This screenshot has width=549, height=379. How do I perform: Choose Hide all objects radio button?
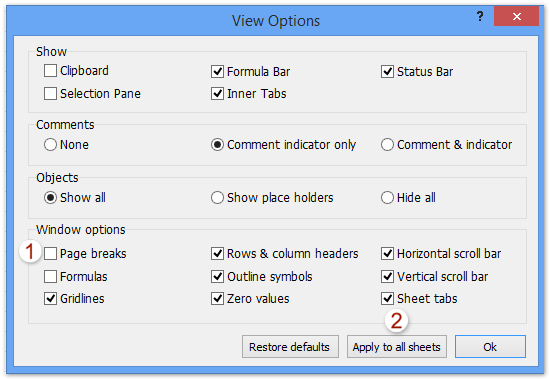click(387, 198)
